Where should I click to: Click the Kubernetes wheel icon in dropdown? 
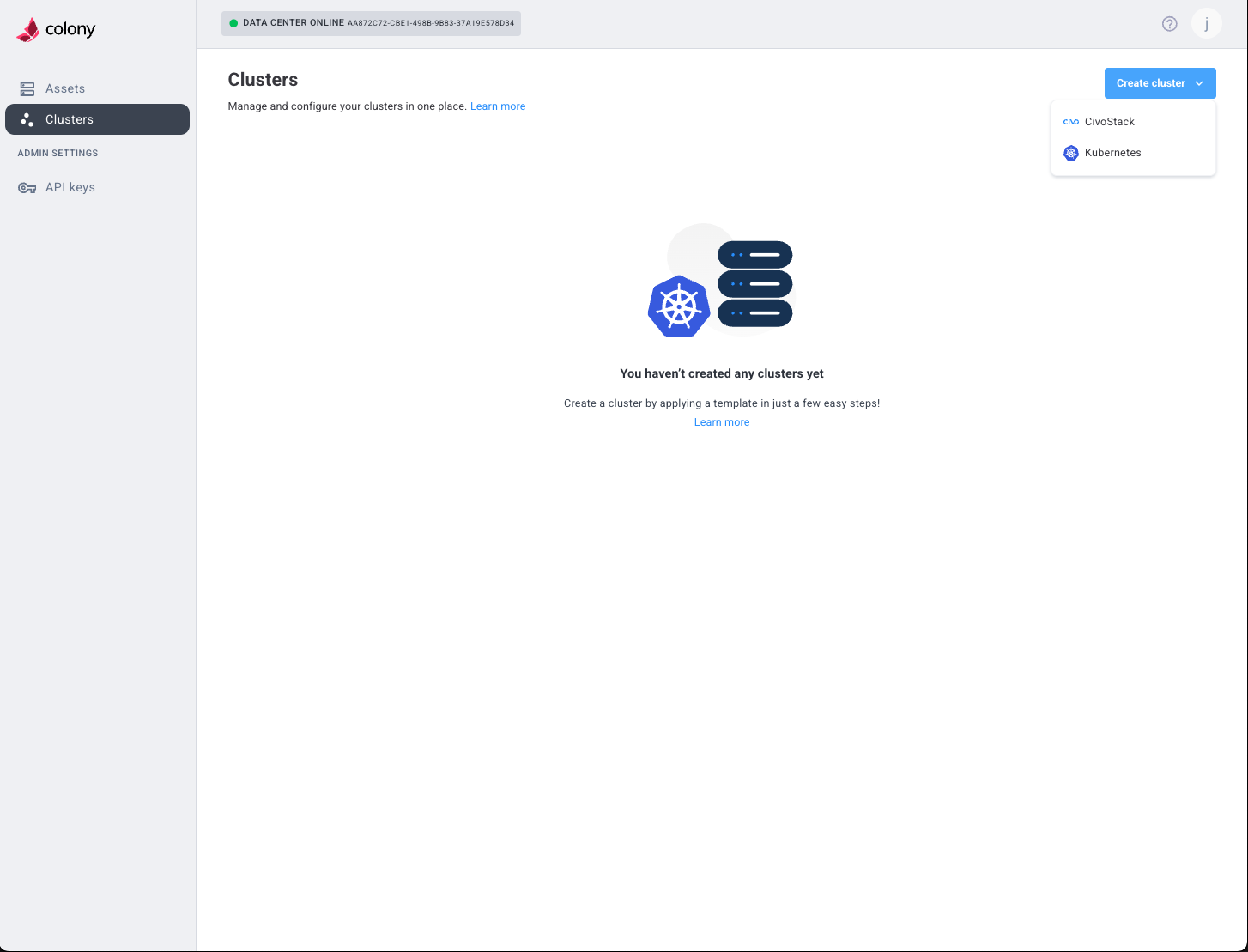pos(1071,153)
